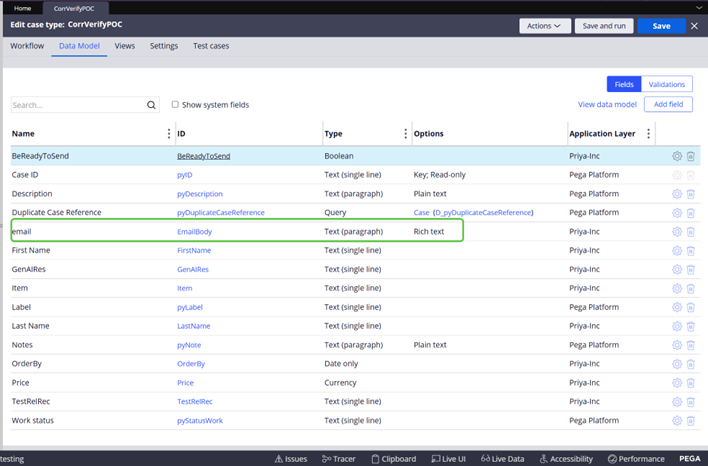Open Clipboard tool in bottom bar

[x=393, y=458]
